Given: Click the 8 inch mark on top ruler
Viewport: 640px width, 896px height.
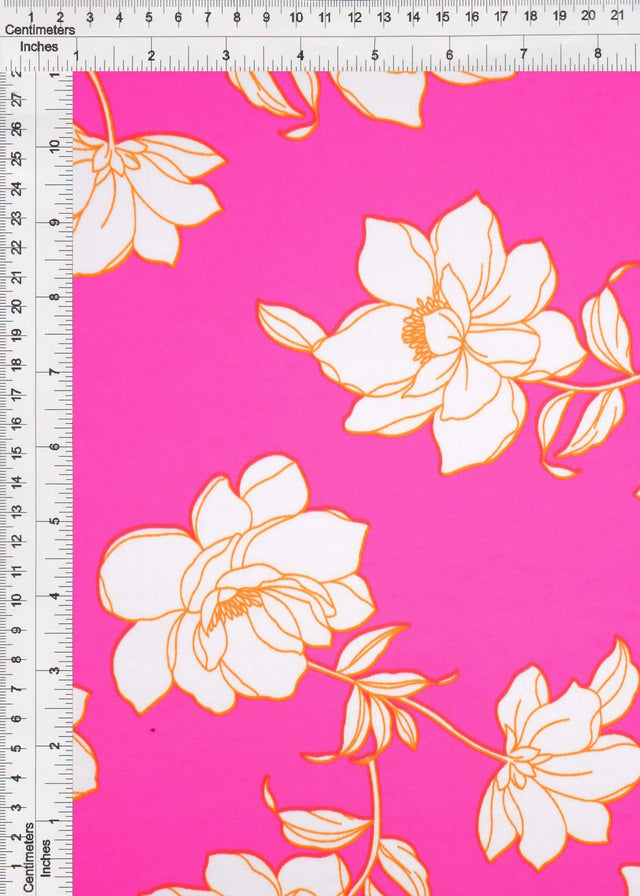Looking at the screenshot, I should click(x=597, y=54).
